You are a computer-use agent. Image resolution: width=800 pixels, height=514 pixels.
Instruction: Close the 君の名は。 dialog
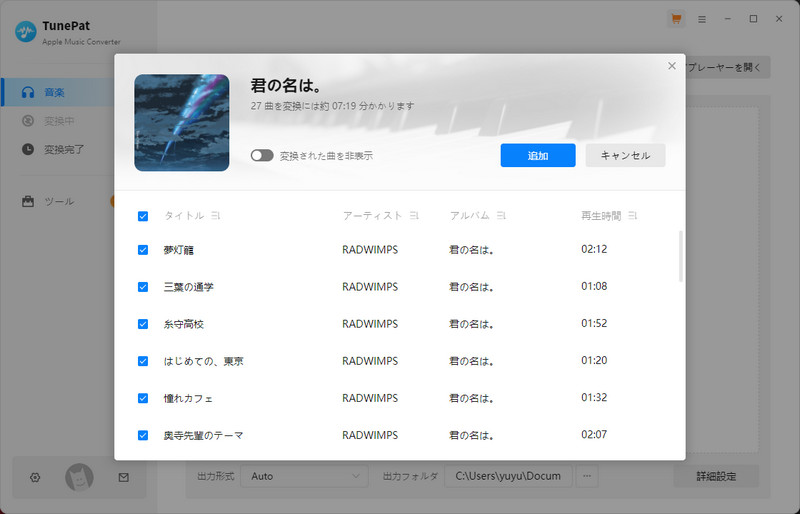click(672, 66)
